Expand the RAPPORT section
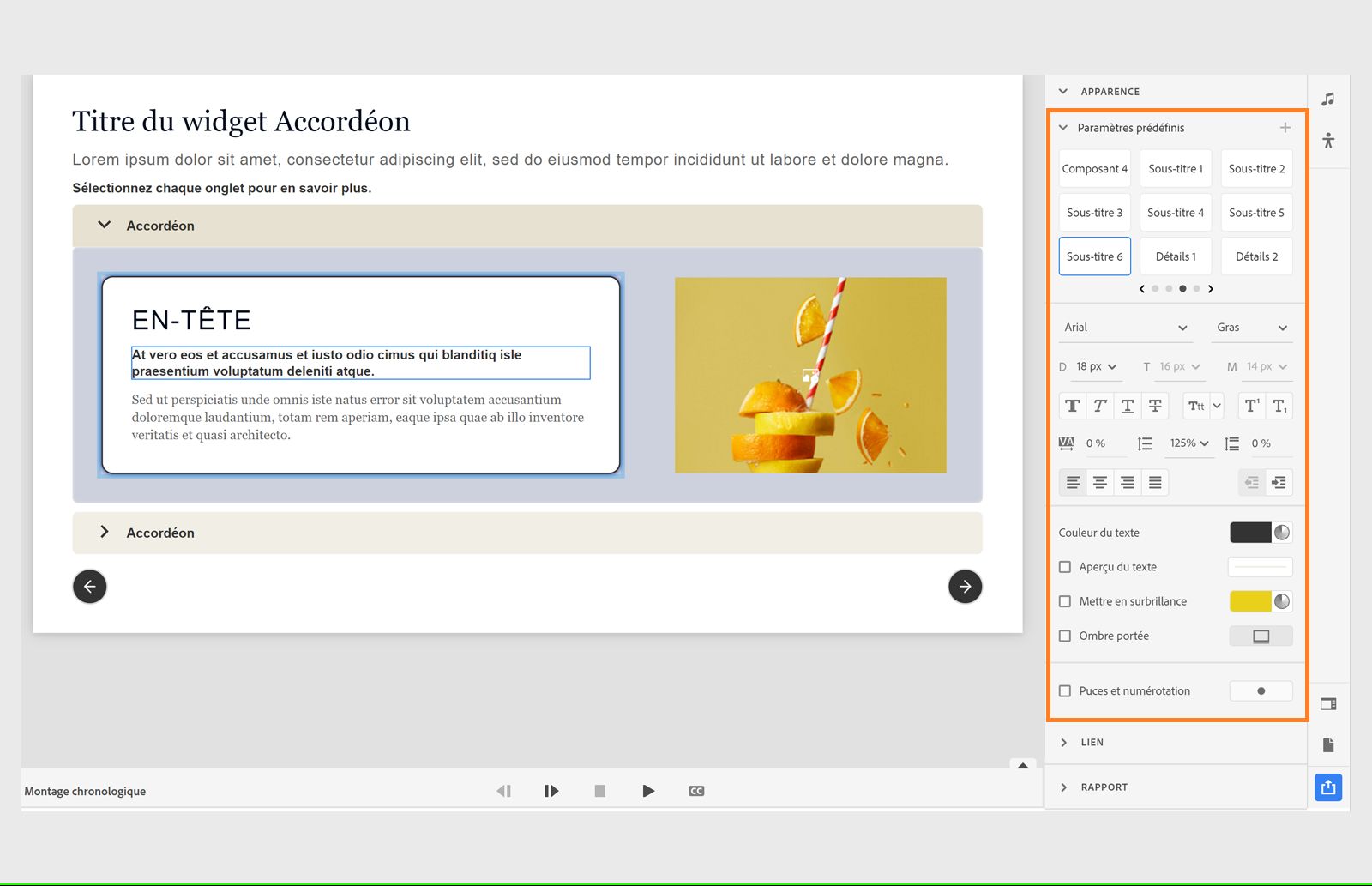This screenshot has height=886, width=1372. click(1064, 787)
